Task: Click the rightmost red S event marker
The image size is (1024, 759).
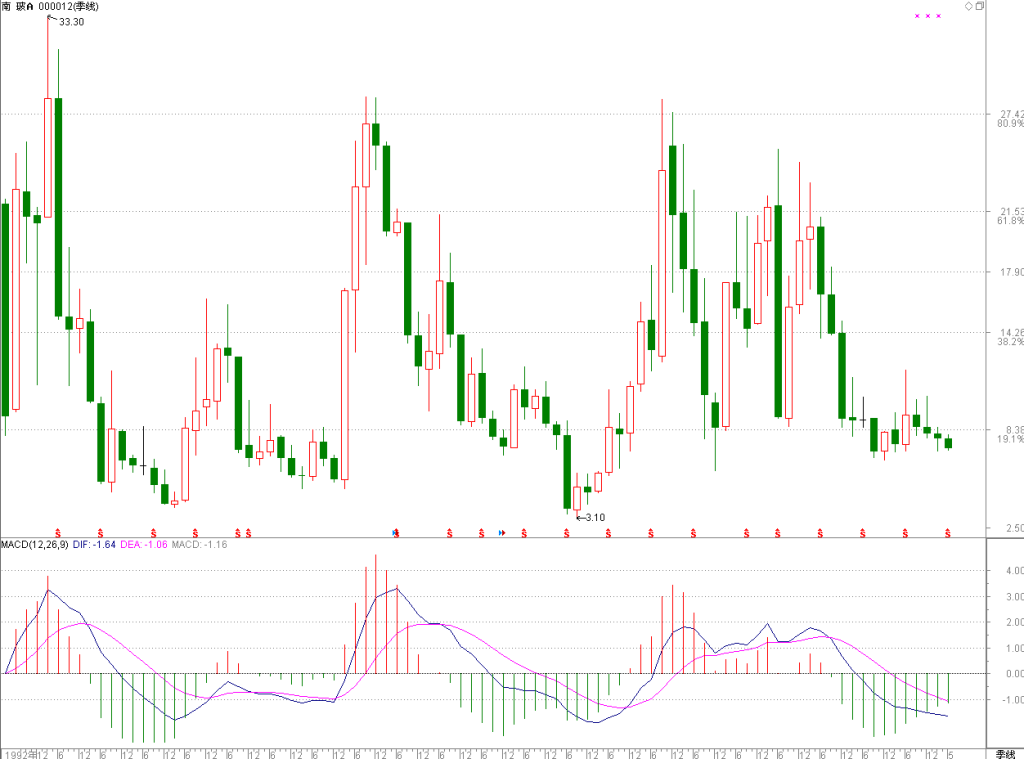Action: click(948, 534)
